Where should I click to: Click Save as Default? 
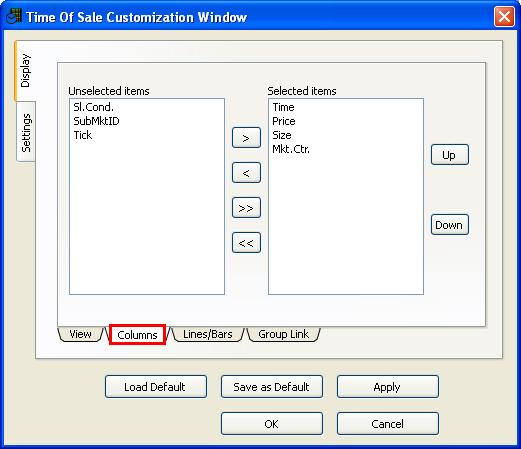(x=272, y=387)
